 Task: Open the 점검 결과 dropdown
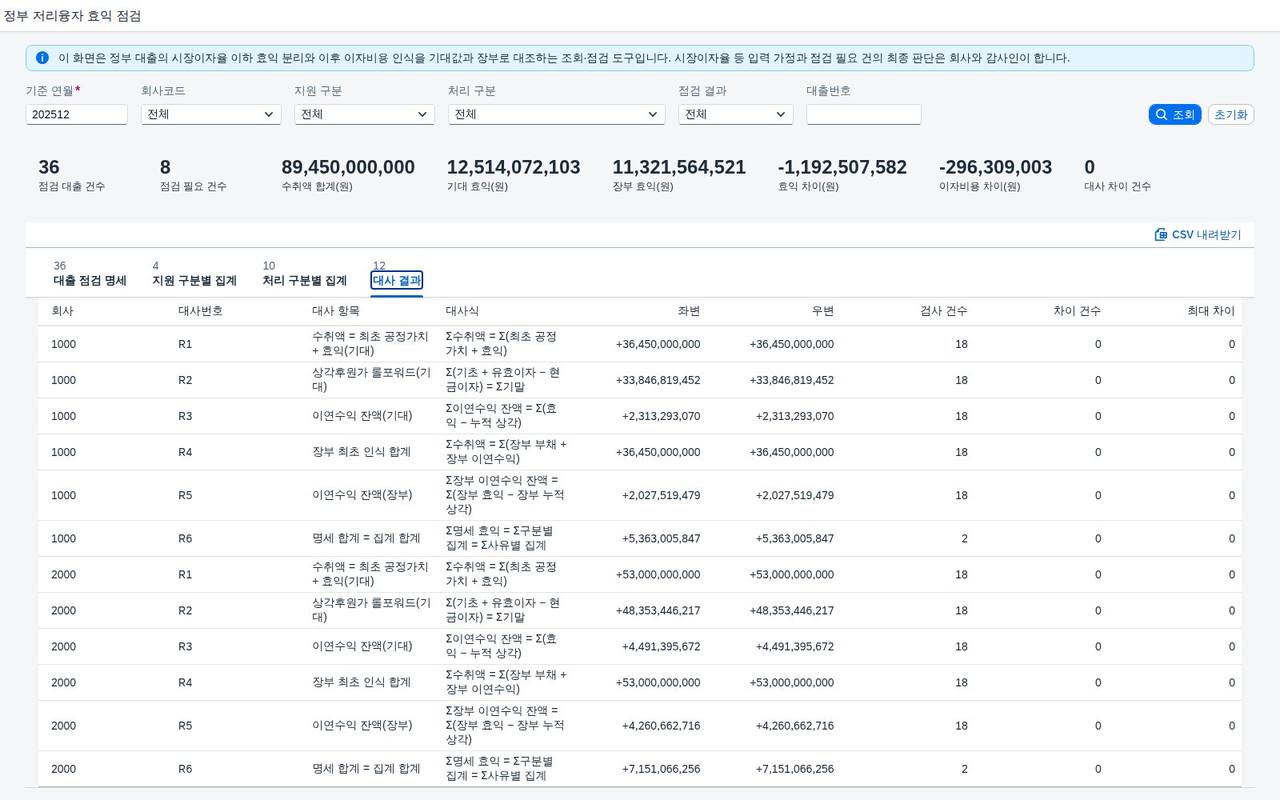(x=735, y=114)
